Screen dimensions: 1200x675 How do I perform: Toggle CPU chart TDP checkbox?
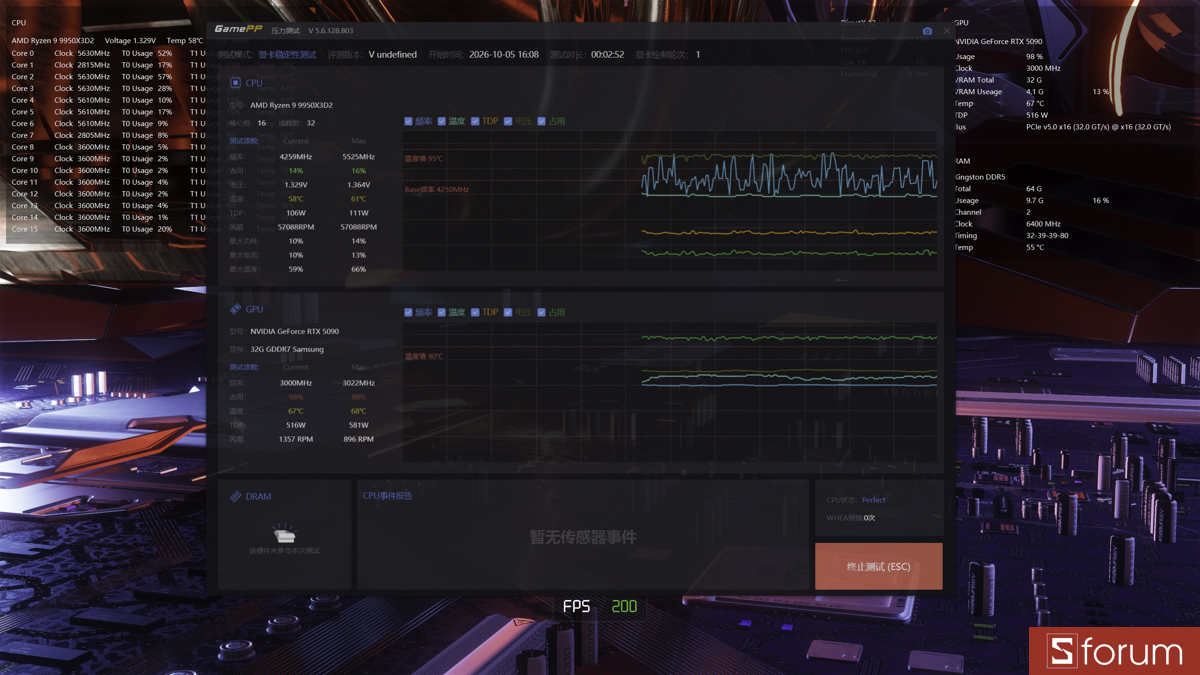475,121
